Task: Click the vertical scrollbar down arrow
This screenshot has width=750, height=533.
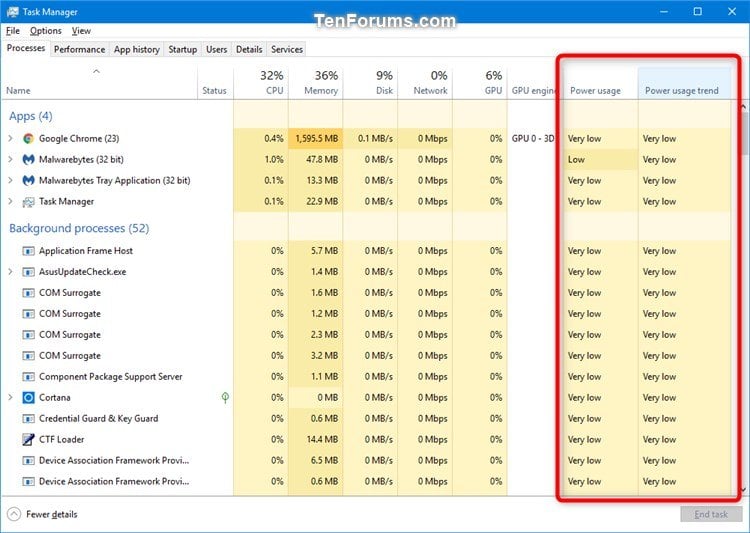Action: (743, 489)
